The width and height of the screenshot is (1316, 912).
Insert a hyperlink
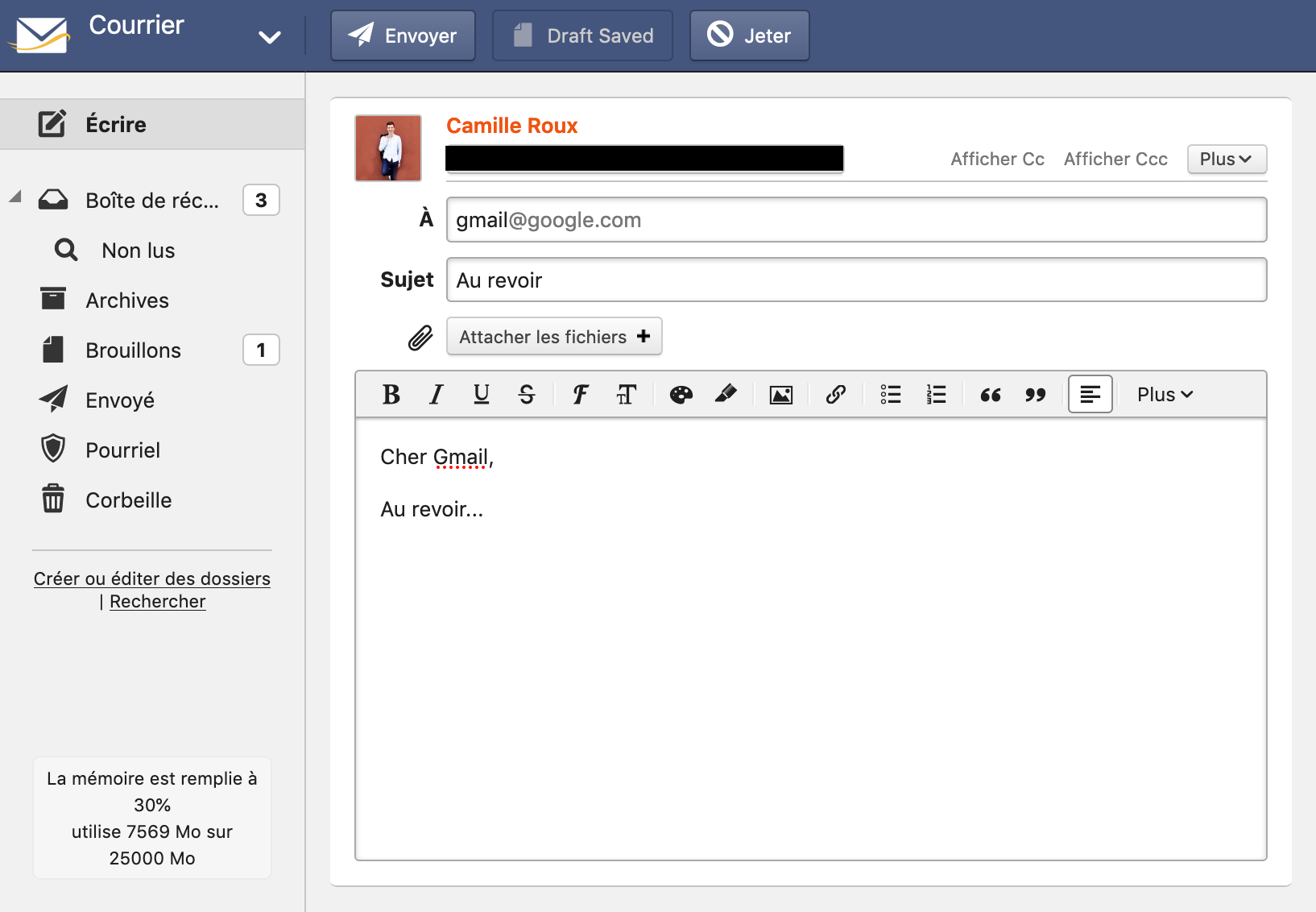836,394
